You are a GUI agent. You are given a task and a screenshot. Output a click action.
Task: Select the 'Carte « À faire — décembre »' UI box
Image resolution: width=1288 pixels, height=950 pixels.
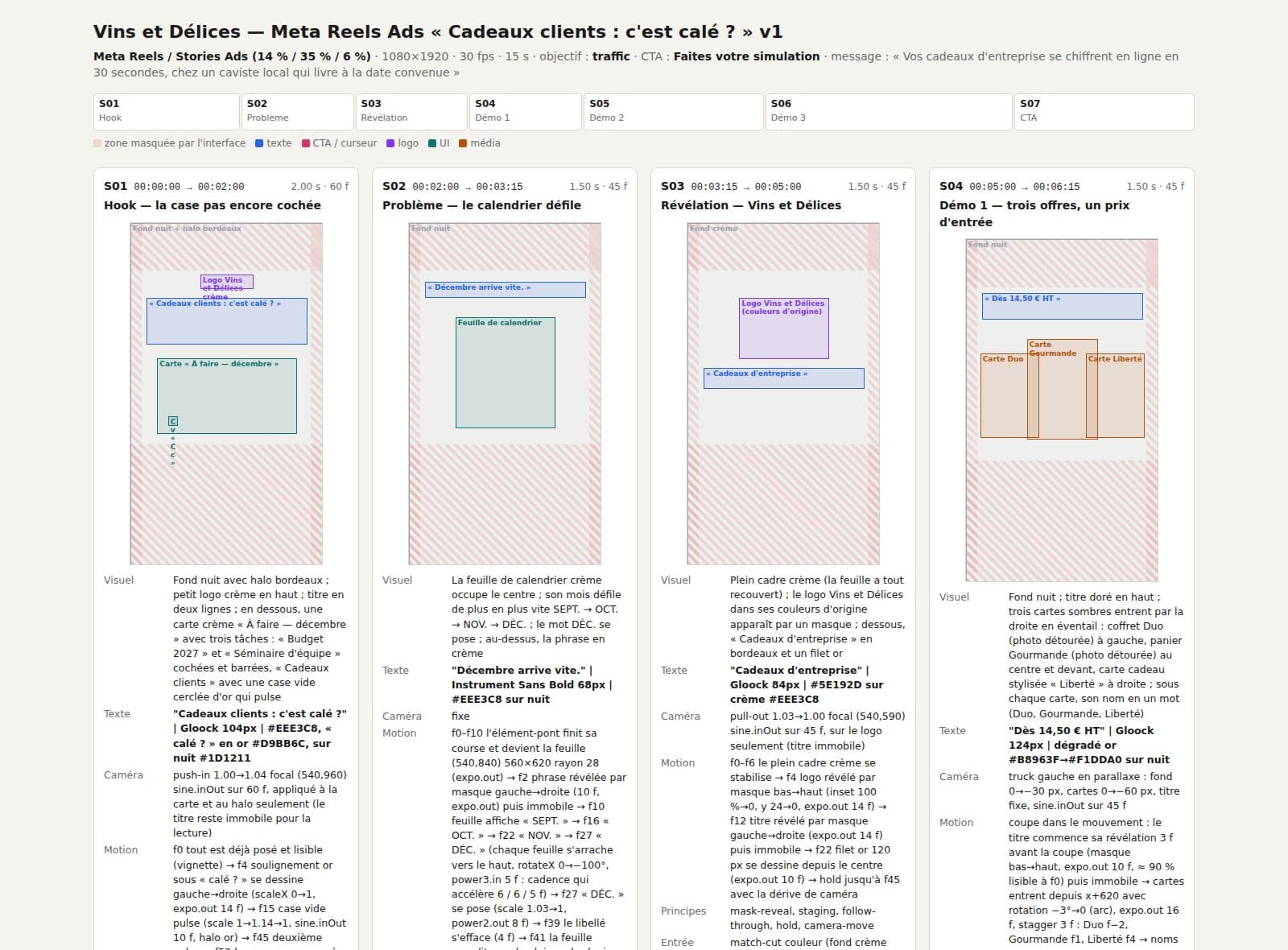(x=227, y=396)
